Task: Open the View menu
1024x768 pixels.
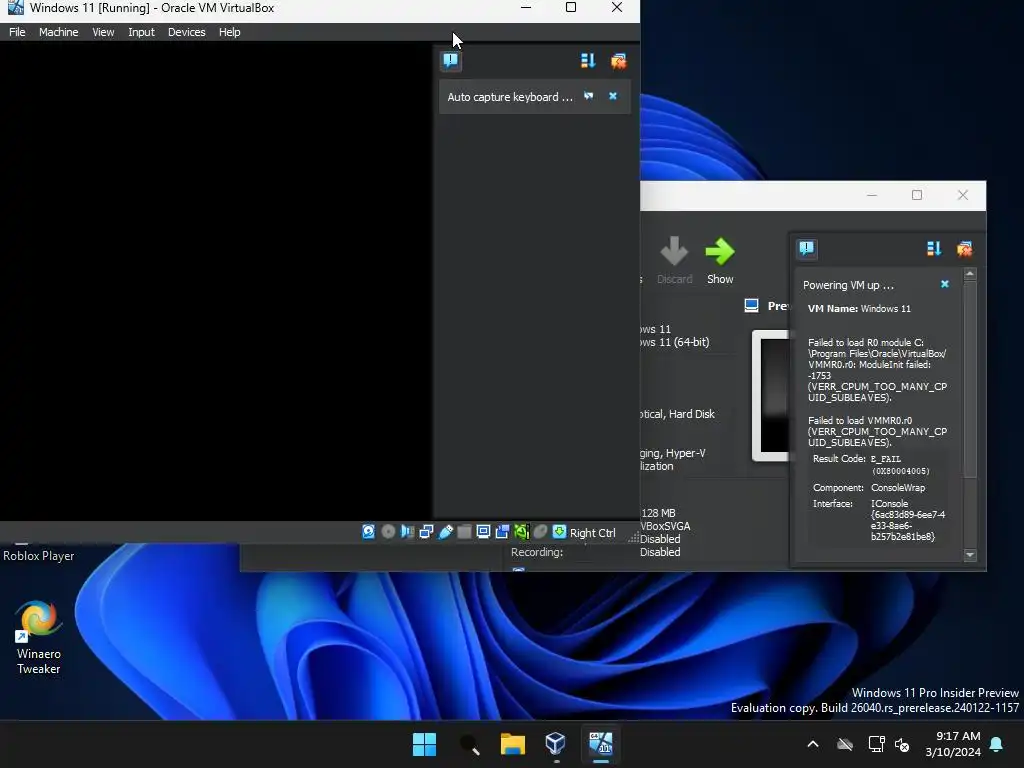Action: tap(103, 32)
